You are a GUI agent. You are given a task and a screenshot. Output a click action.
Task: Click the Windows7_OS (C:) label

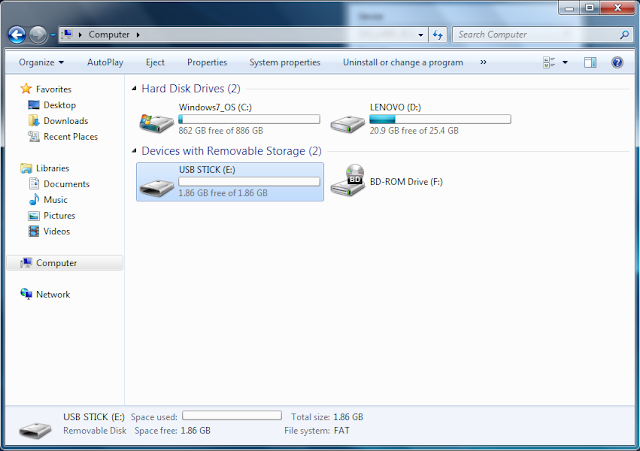point(215,107)
